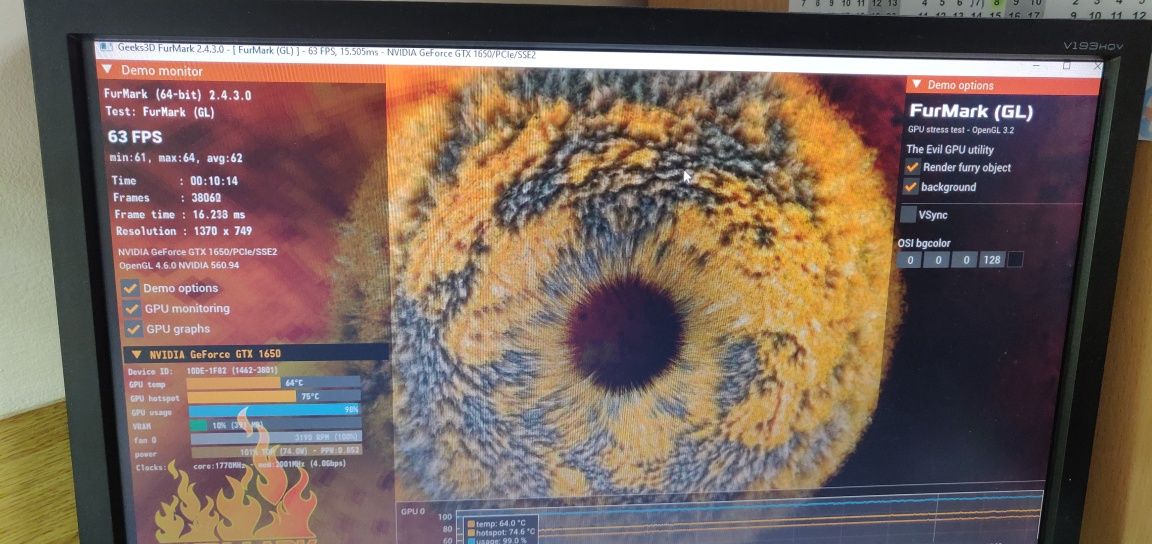This screenshot has width=1152, height=544.
Task: Click the FurMark (GL) heading in Demo options
Action: [971, 112]
